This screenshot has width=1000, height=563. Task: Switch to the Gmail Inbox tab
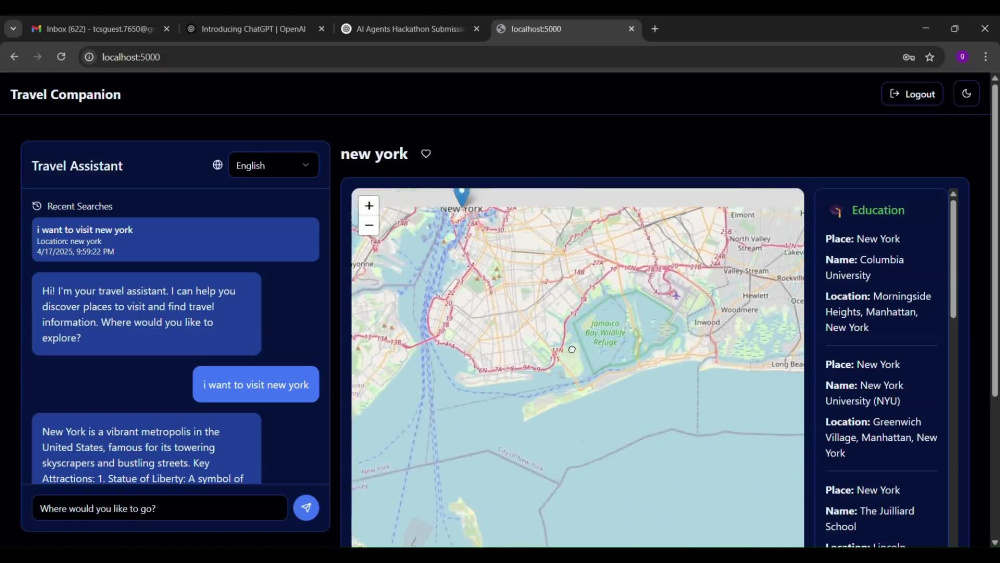(x=101, y=29)
